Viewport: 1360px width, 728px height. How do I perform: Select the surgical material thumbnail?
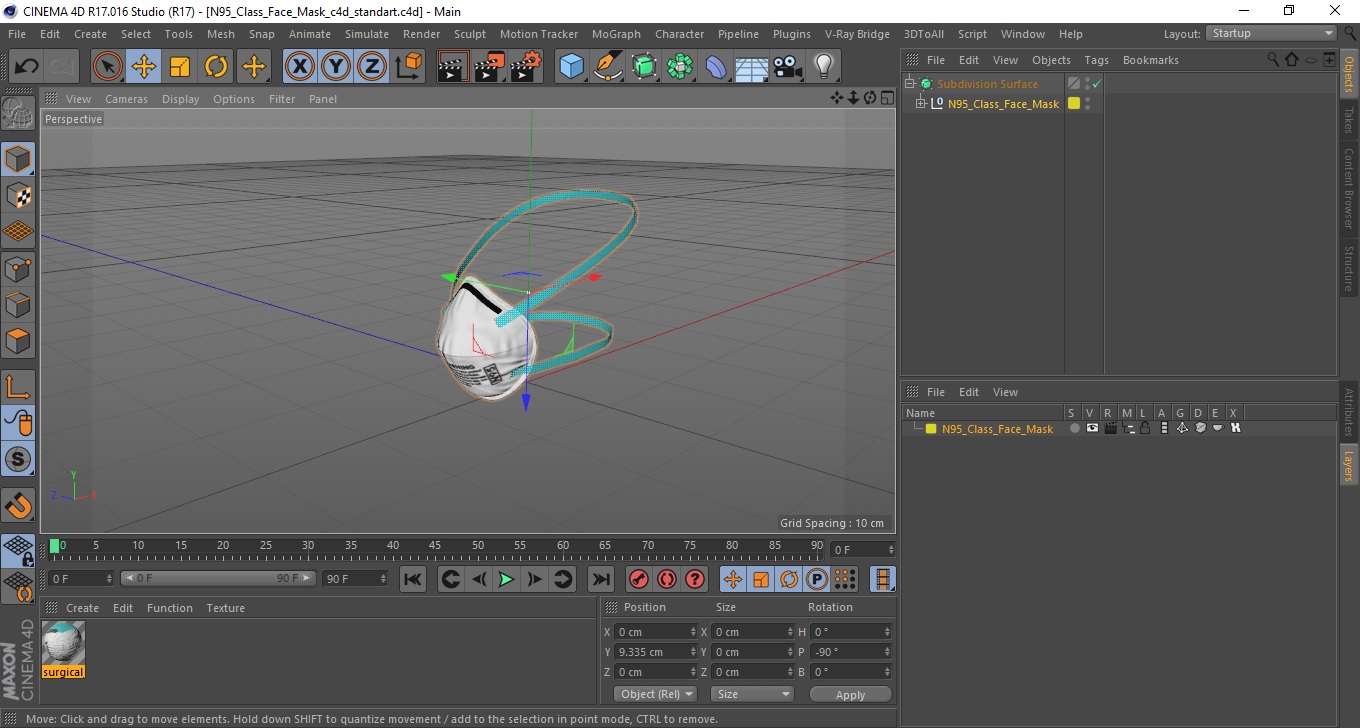coord(63,643)
